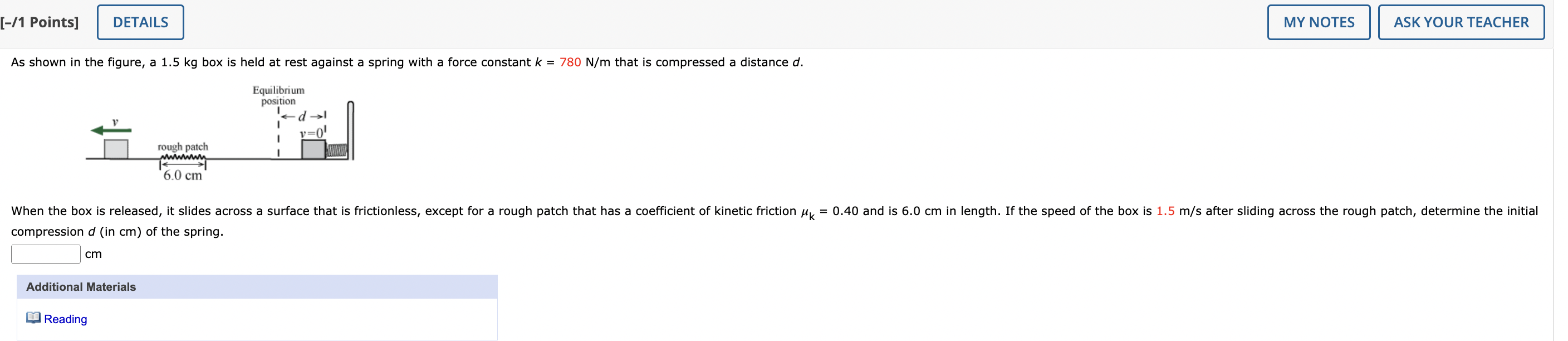Click the cm unit label
1568x341 pixels.
click(93, 254)
